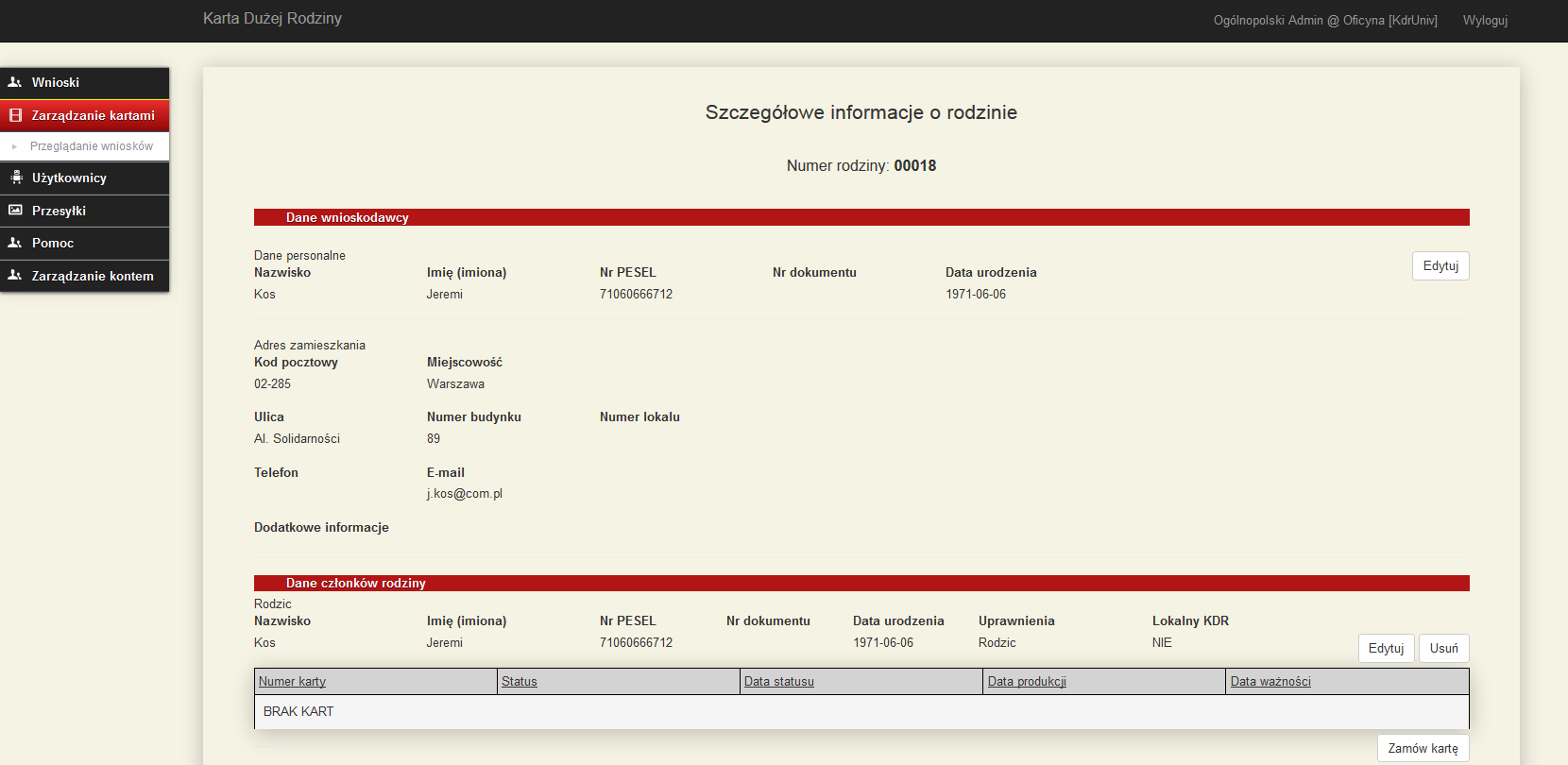This screenshot has width=1568, height=765.
Task: Sort cards table by Data statusu
Action: tap(778, 681)
